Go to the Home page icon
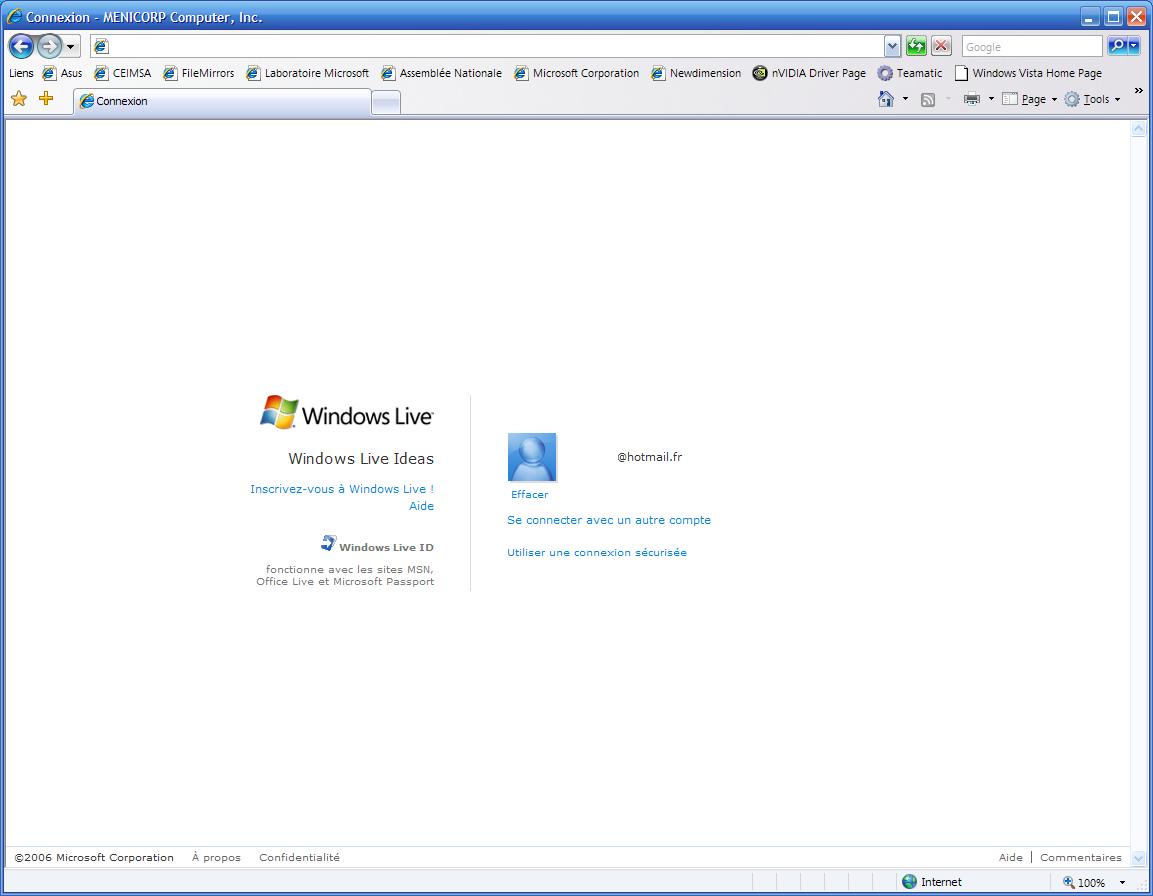Viewport: 1153px width, 896px height. tap(886, 99)
